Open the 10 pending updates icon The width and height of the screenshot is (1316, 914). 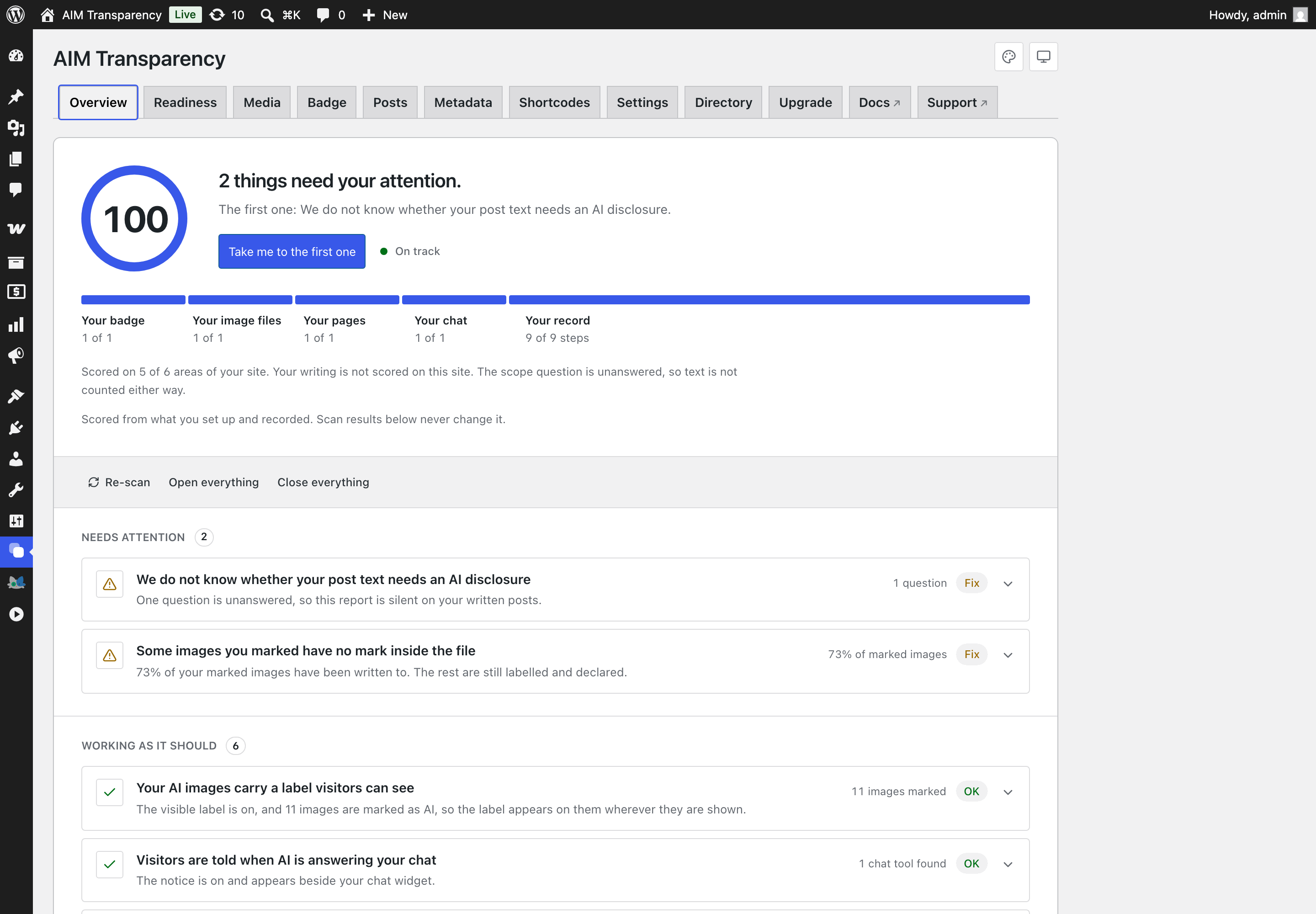click(x=217, y=15)
